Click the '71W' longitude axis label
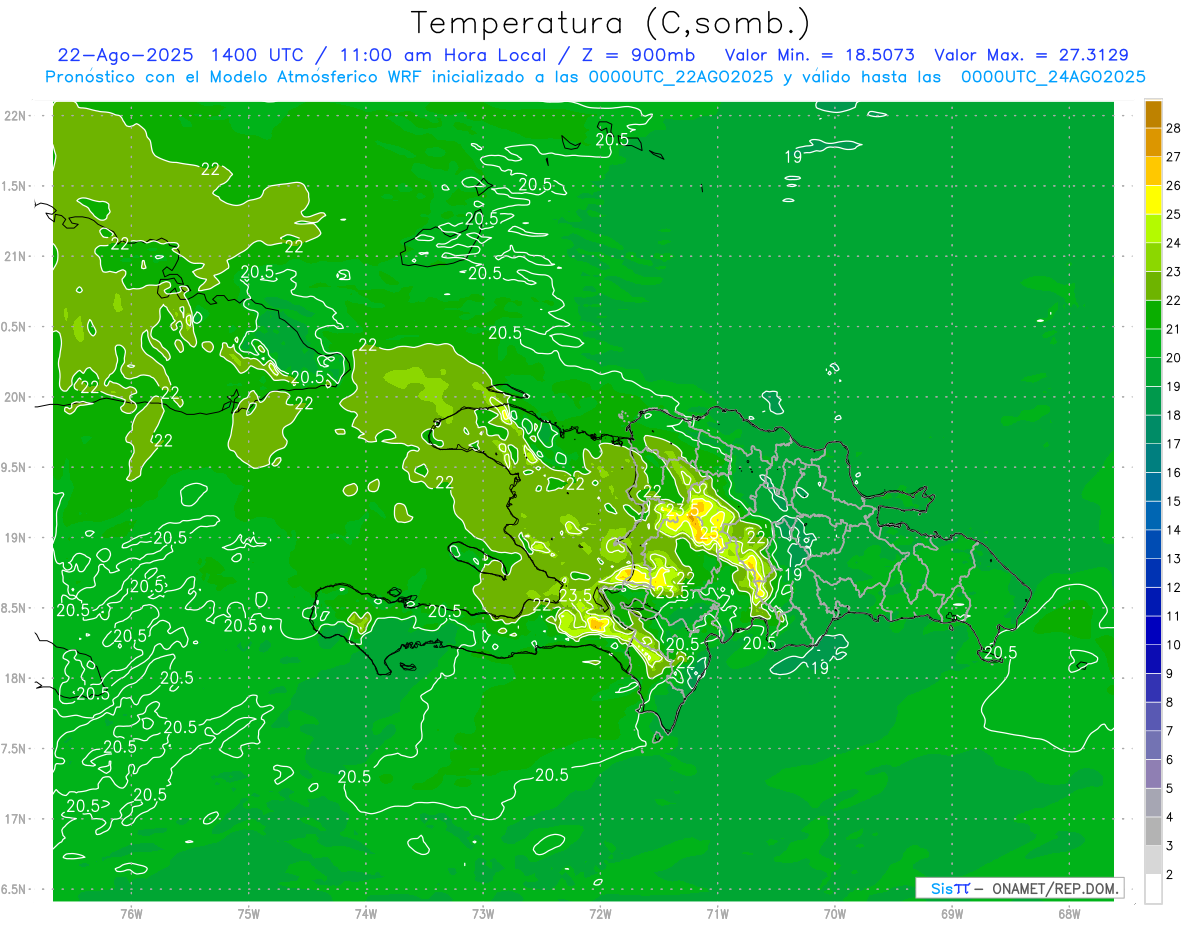Viewport: 1200px width, 927px height. pos(718,913)
